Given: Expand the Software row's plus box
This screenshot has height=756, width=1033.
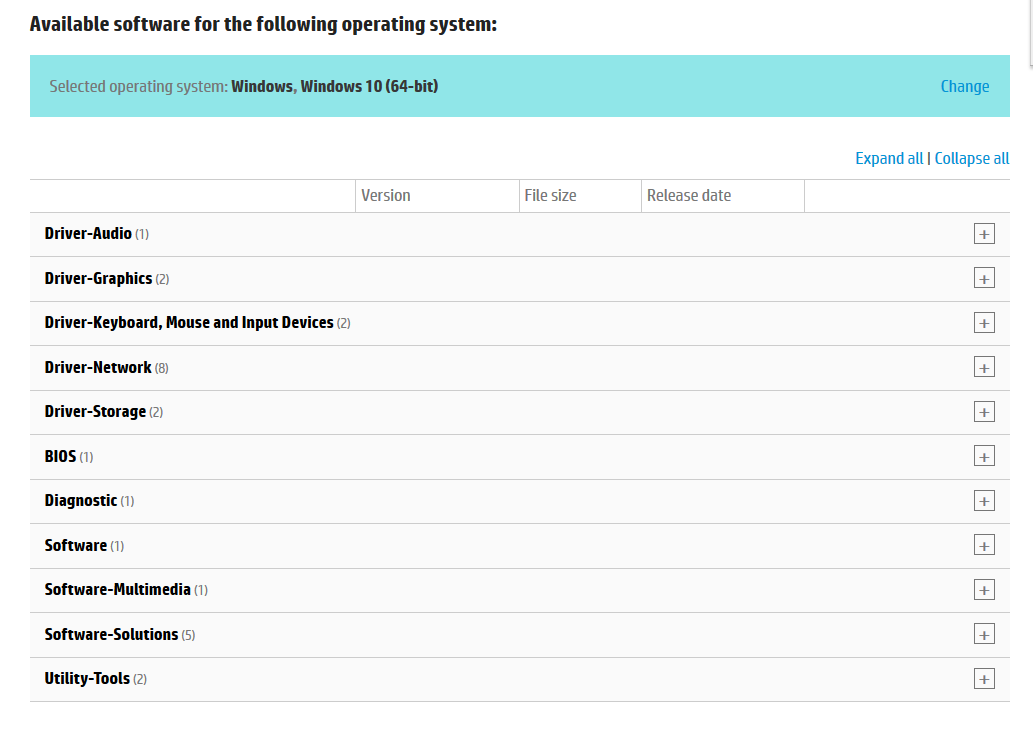Looking at the screenshot, I should (x=984, y=546).
